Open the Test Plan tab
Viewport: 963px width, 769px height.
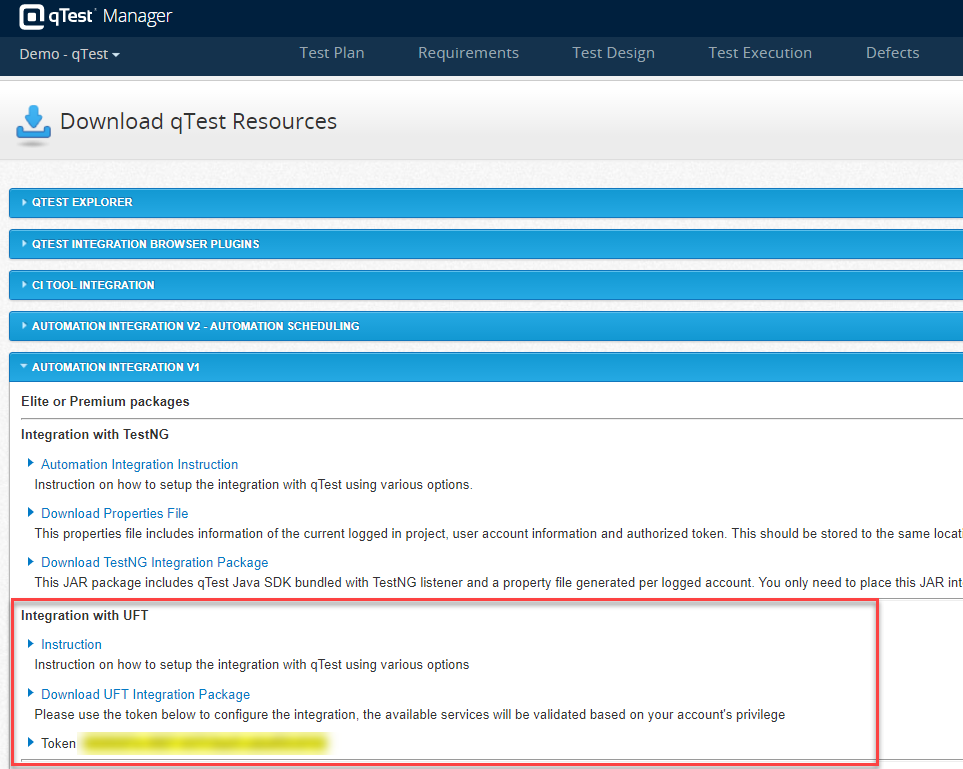point(332,53)
